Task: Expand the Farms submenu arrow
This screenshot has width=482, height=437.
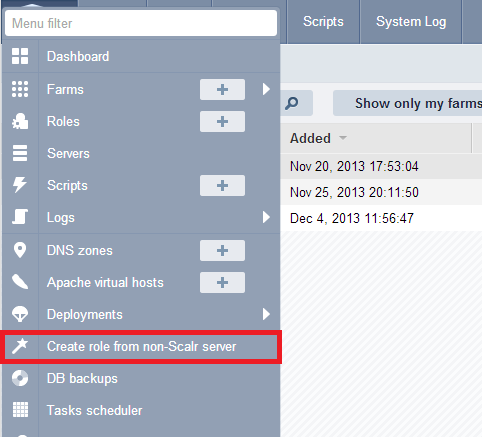Action: pos(266,89)
